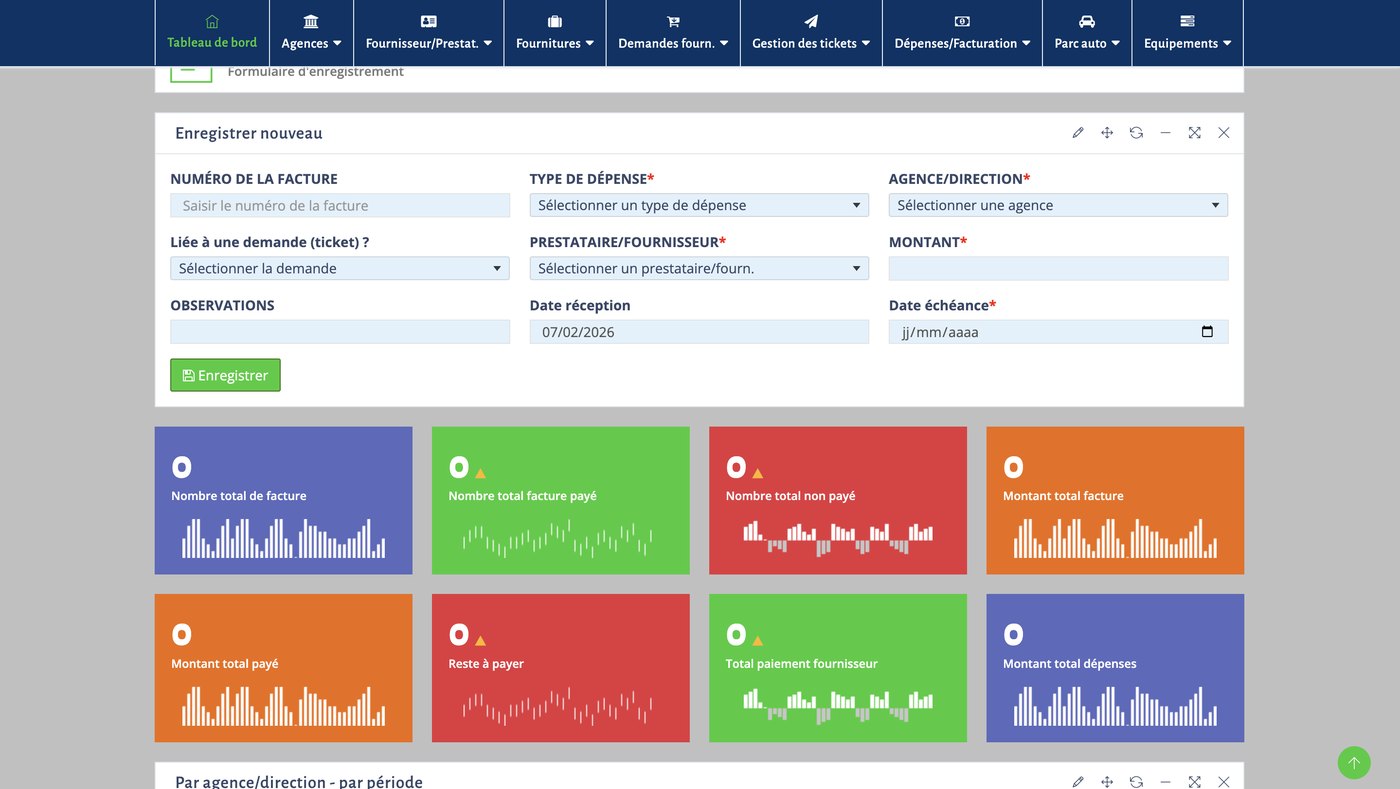This screenshot has height=789, width=1400.
Task: Collapse the Enregistrer nouveau panel with the minus icon
Action: (1165, 133)
